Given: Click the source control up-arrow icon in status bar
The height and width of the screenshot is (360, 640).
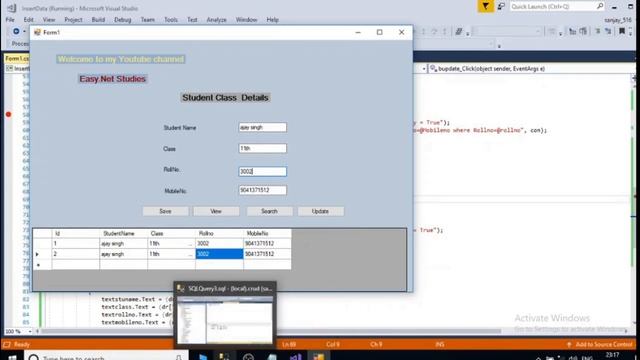Looking at the screenshot, I should [x=569, y=344].
